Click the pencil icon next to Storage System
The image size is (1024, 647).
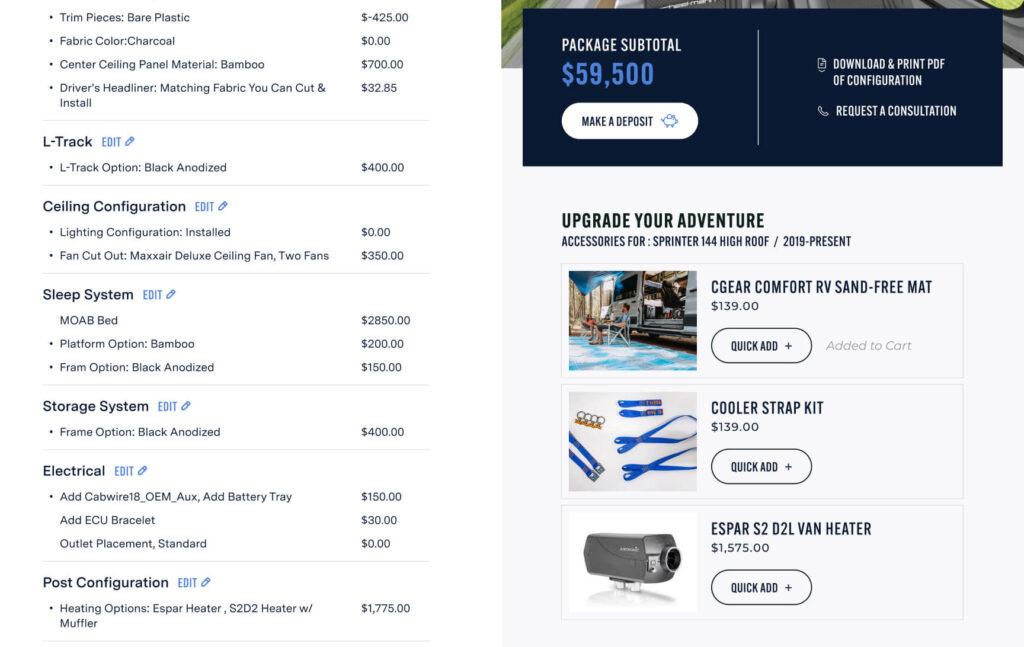click(186, 407)
